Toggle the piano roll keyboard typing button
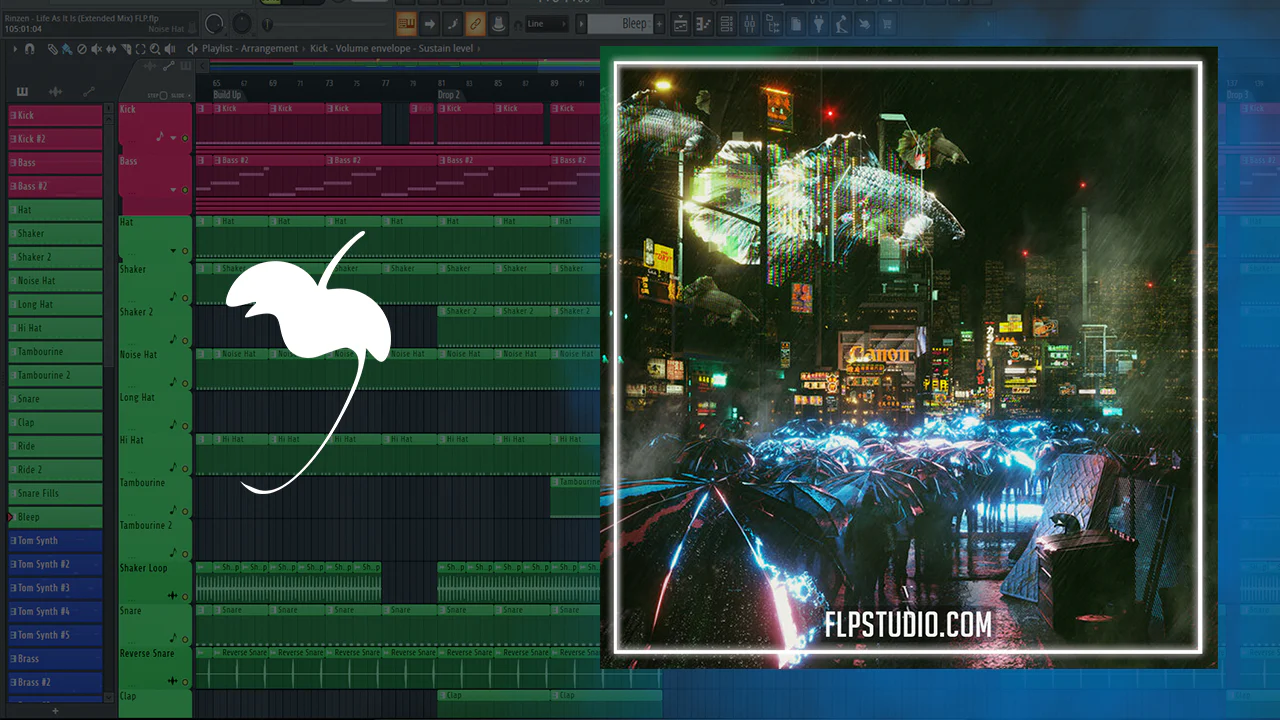Image resolution: width=1280 pixels, height=720 pixels. tap(407, 23)
